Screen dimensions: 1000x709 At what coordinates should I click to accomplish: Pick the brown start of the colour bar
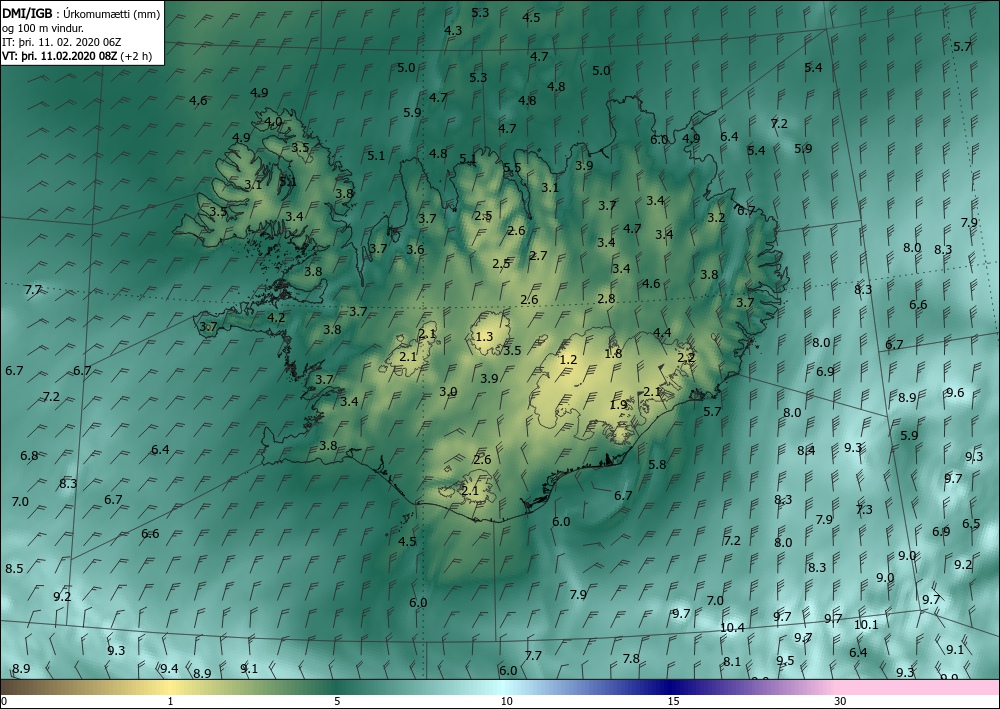[x=26, y=687]
